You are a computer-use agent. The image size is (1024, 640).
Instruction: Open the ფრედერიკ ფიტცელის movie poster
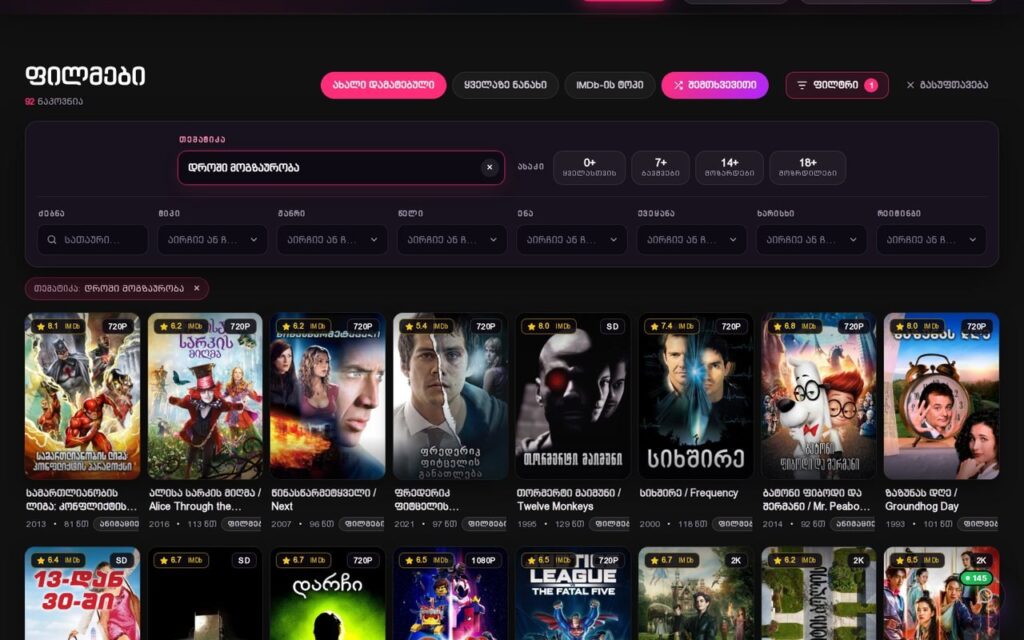pos(451,396)
